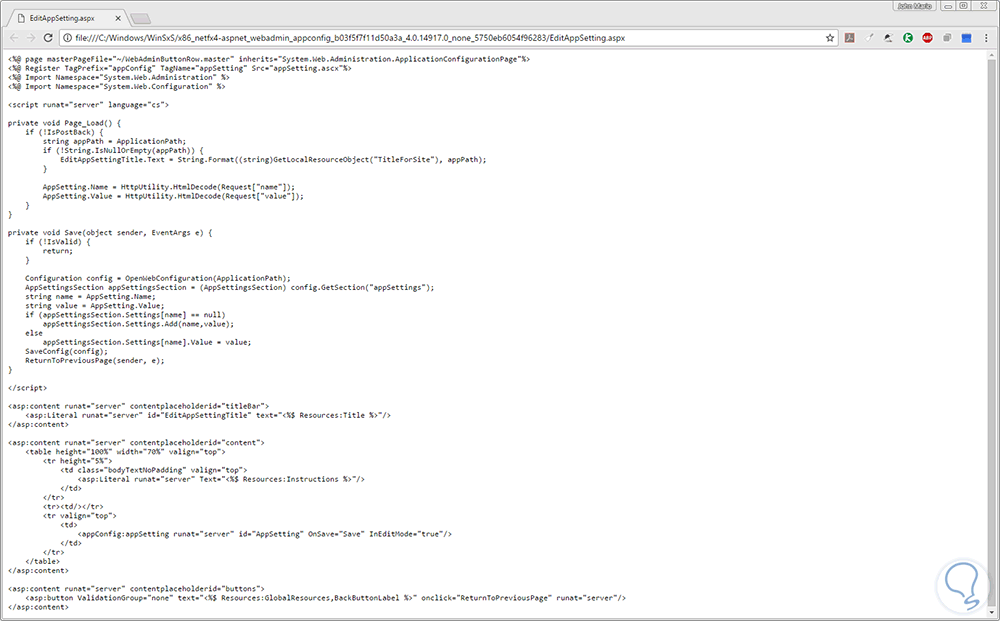This screenshot has height=621, width=1000.
Task: Open the Adobe Acrobat PDF extension
Action: pyautogui.click(x=849, y=38)
